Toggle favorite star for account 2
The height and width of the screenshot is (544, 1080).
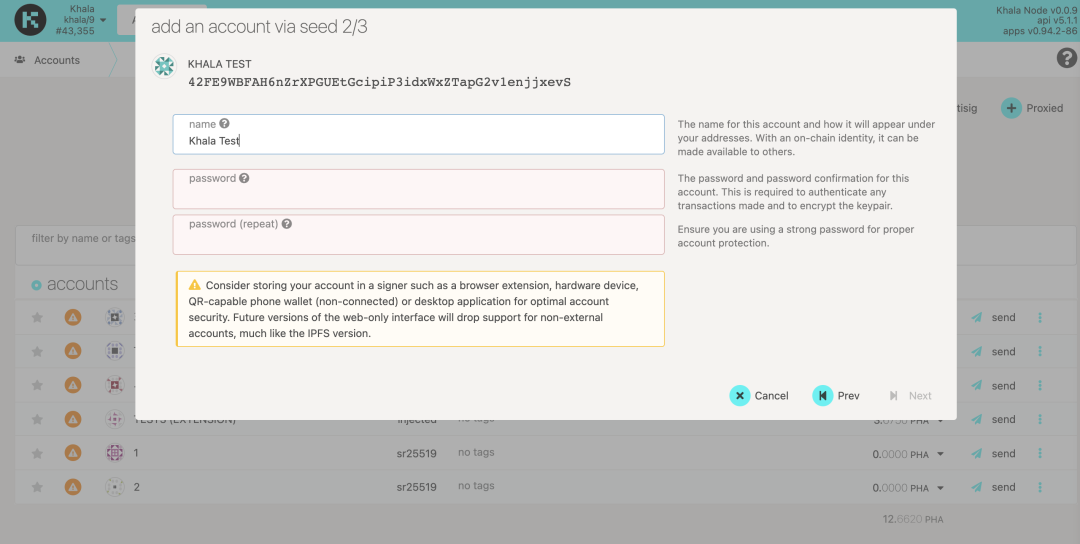coord(37,488)
